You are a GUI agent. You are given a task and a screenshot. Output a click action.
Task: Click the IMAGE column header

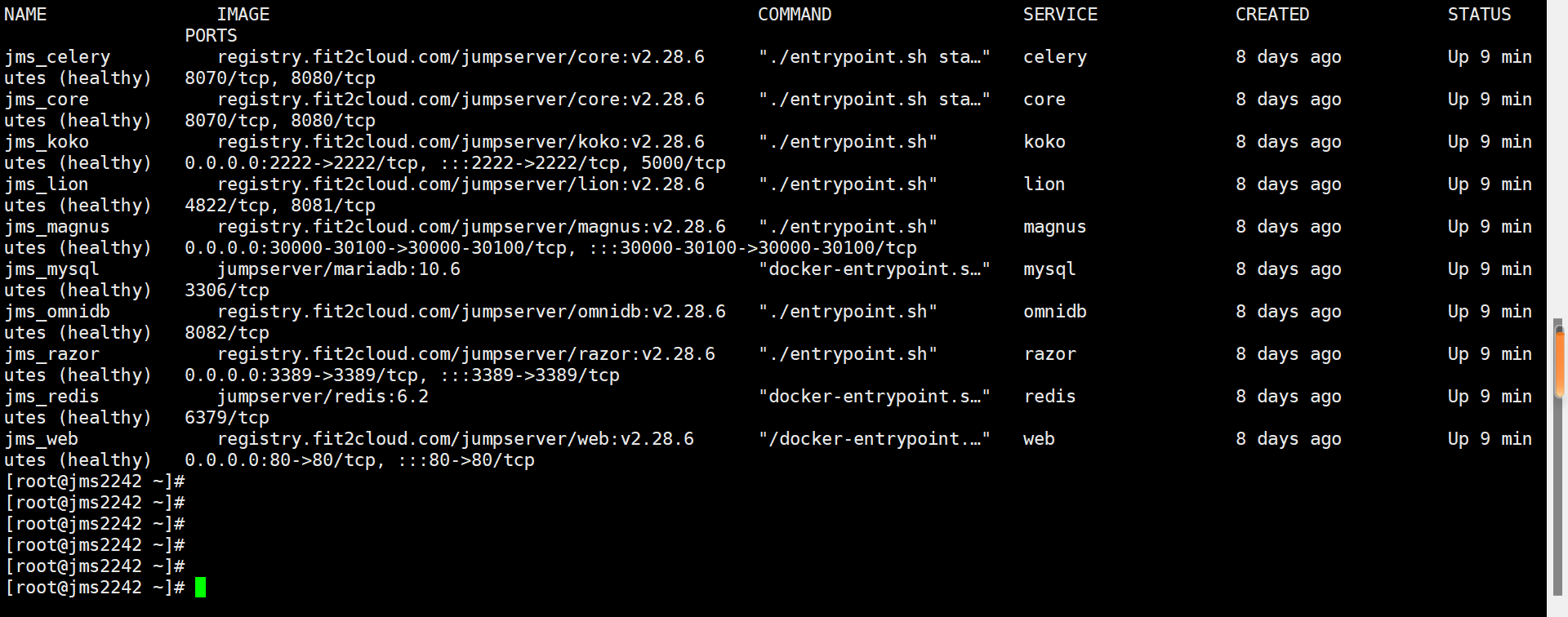(243, 15)
